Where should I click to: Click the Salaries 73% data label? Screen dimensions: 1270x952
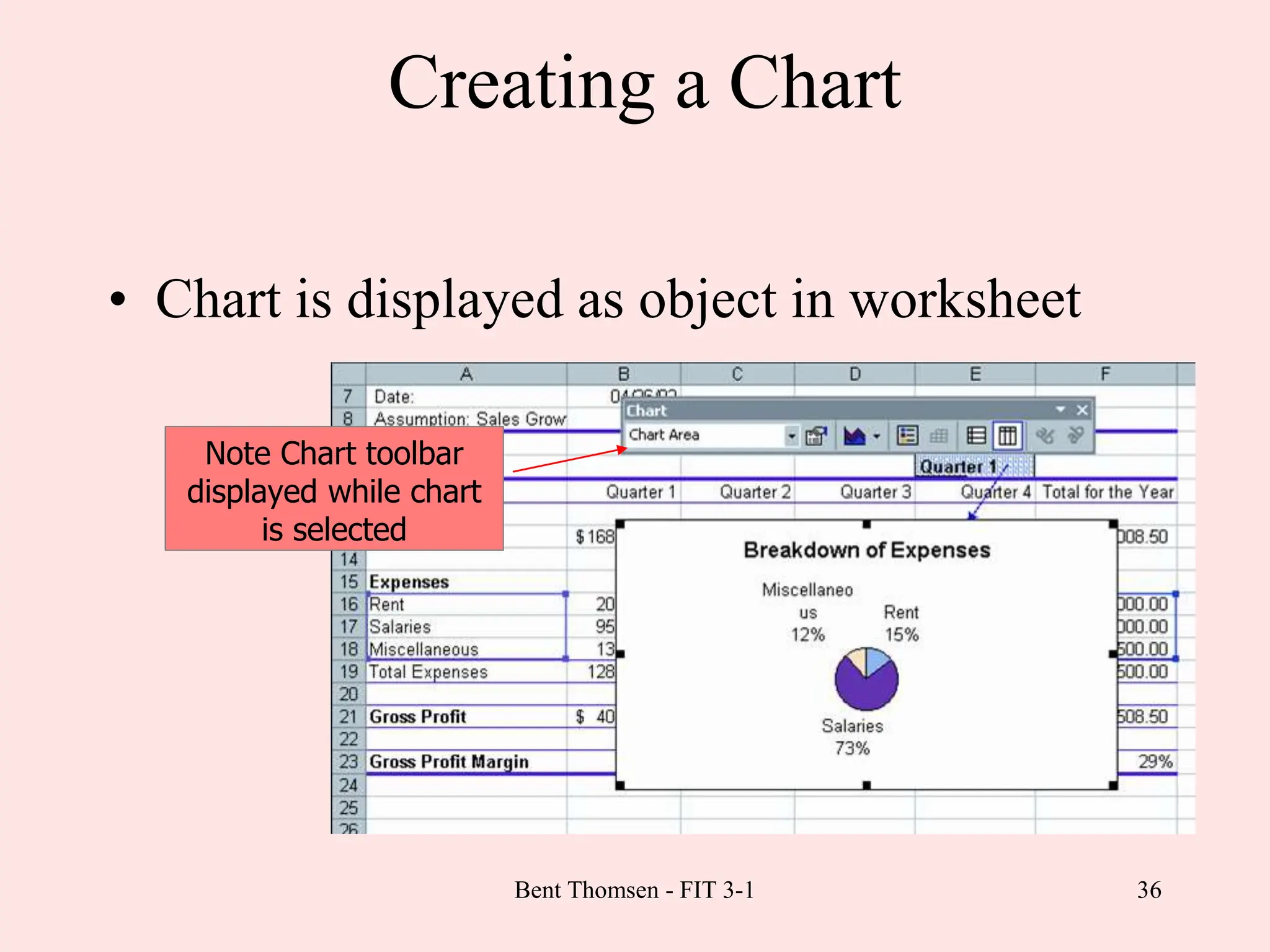852,737
